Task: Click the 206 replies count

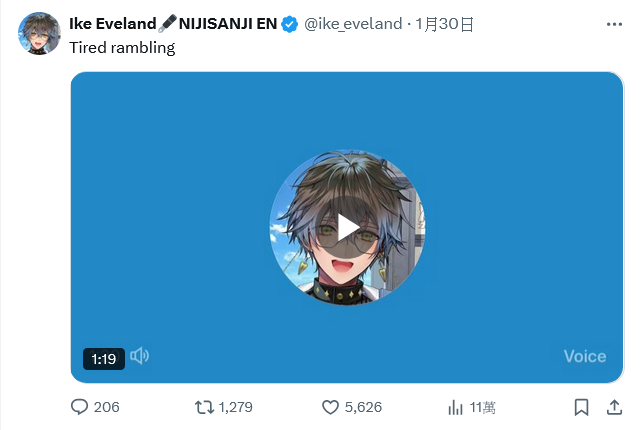Action: pyautogui.click(x=106, y=407)
